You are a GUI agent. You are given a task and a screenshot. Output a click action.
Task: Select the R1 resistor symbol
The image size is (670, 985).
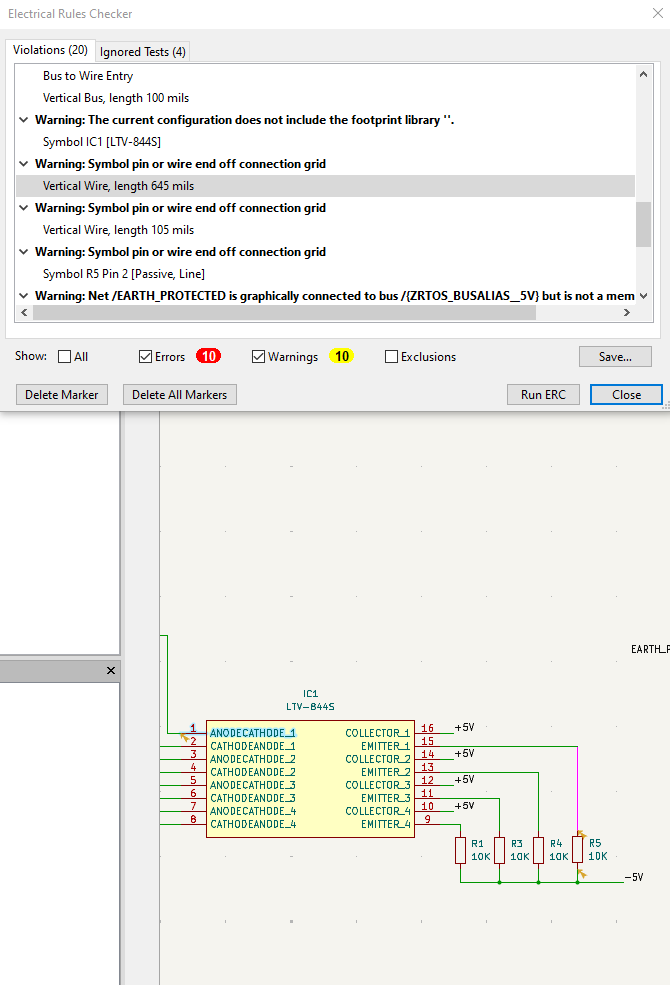460,850
